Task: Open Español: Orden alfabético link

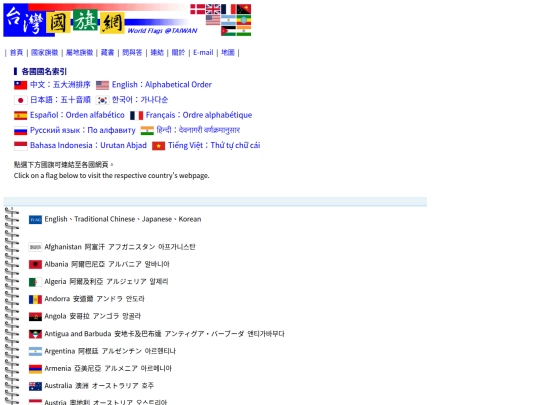Action: tap(77, 115)
